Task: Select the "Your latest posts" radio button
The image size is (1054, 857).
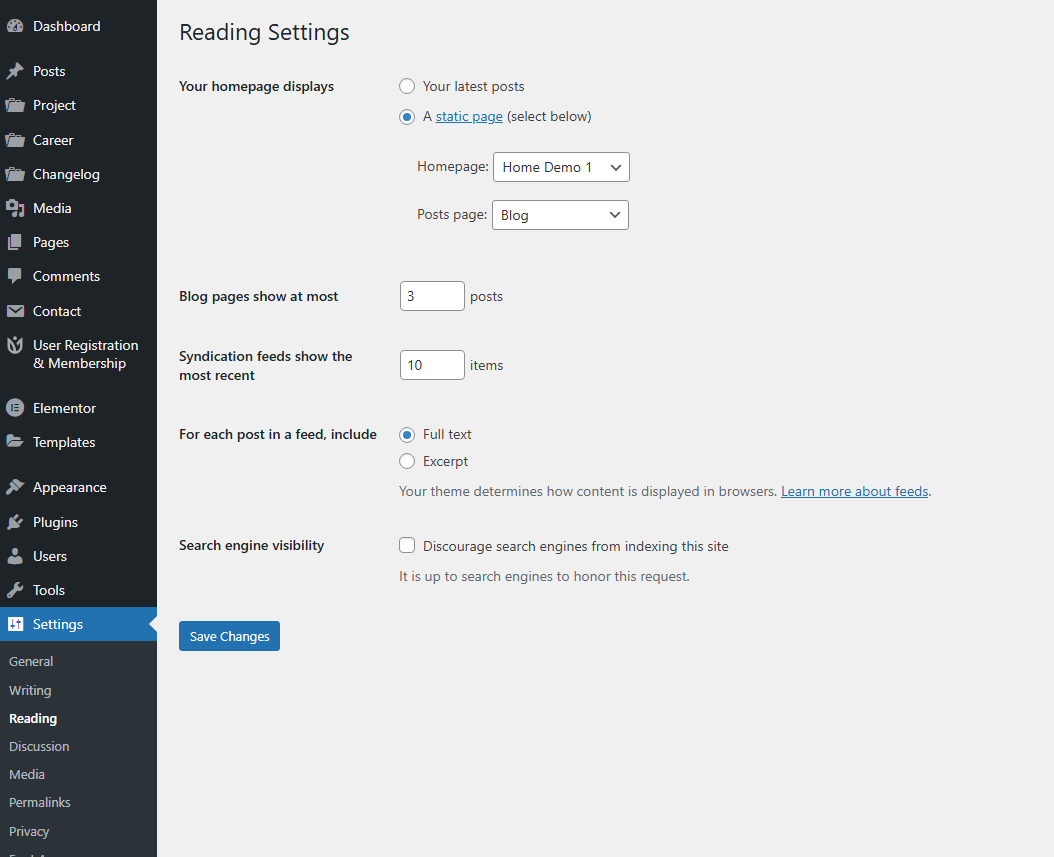Action: coord(407,86)
